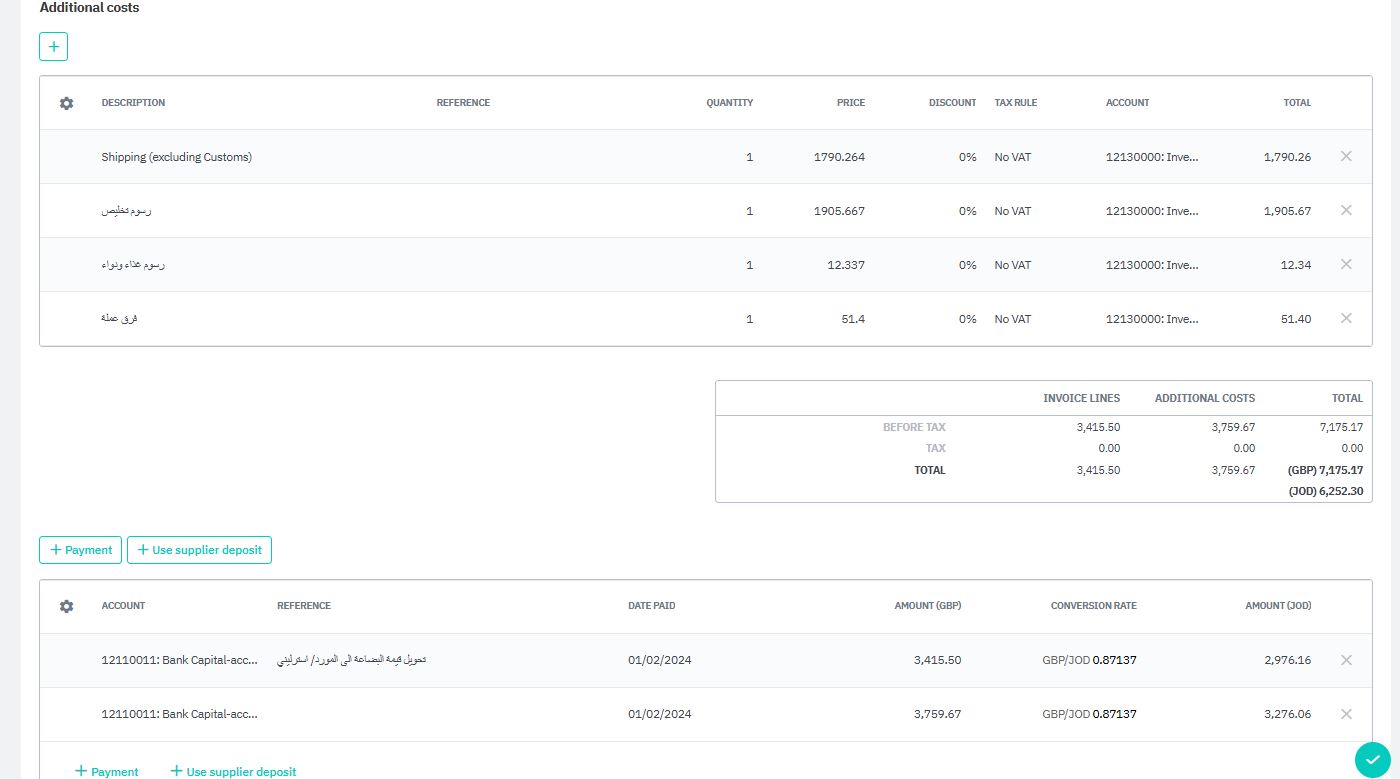Screen dimensions: 1400x779
Task: Click the plus icon under Additional costs
Action: (53, 46)
